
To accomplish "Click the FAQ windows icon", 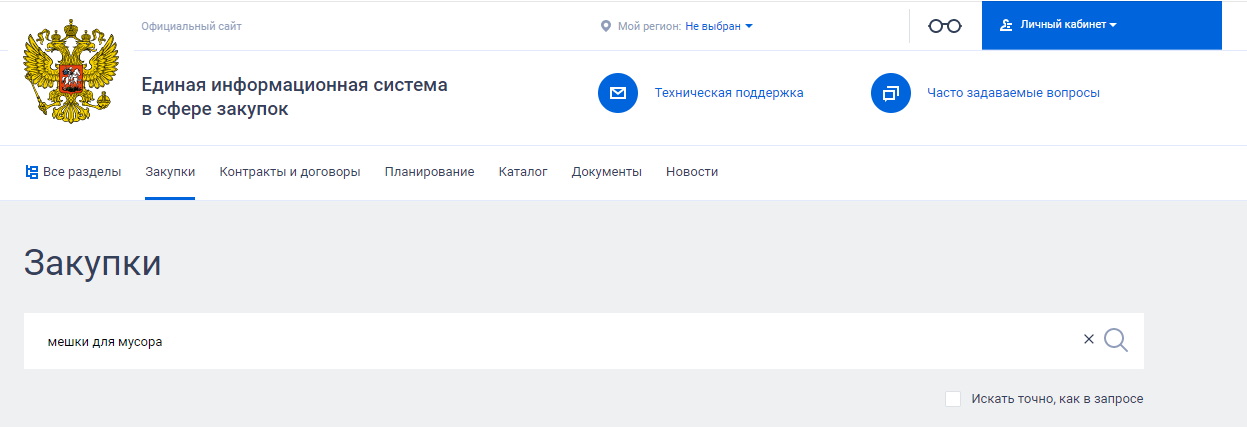I will pyautogui.click(x=891, y=93).
